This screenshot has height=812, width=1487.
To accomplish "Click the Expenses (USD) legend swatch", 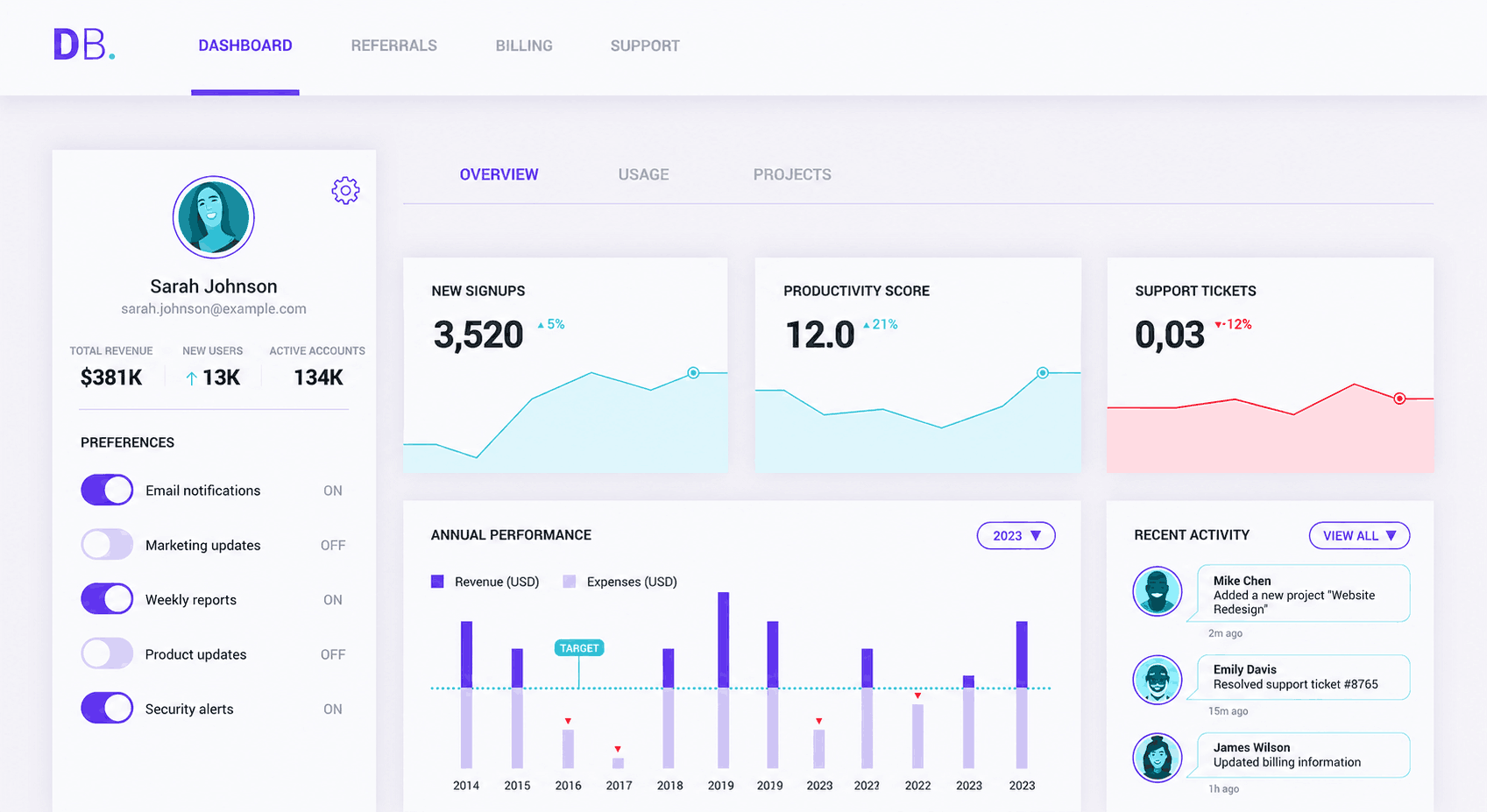I will tap(570, 582).
